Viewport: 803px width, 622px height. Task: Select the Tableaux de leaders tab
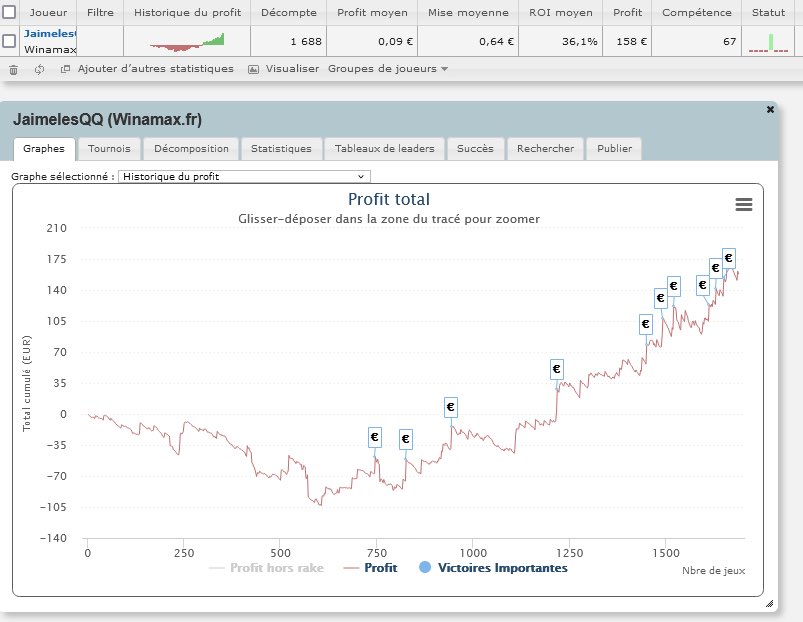[385, 149]
